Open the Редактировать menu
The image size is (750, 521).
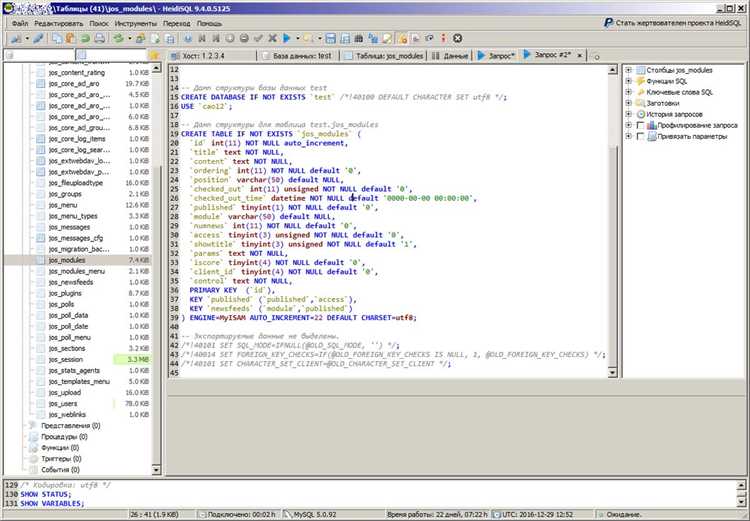58,23
